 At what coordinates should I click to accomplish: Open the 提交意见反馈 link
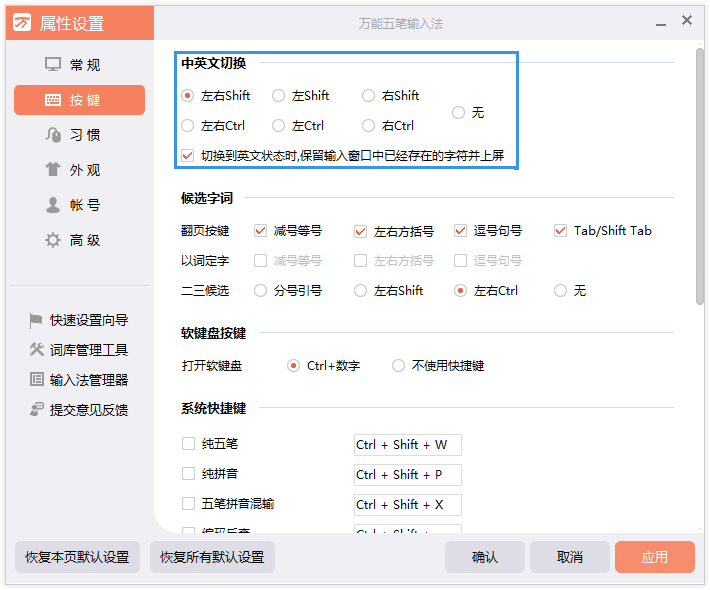pos(88,410)
